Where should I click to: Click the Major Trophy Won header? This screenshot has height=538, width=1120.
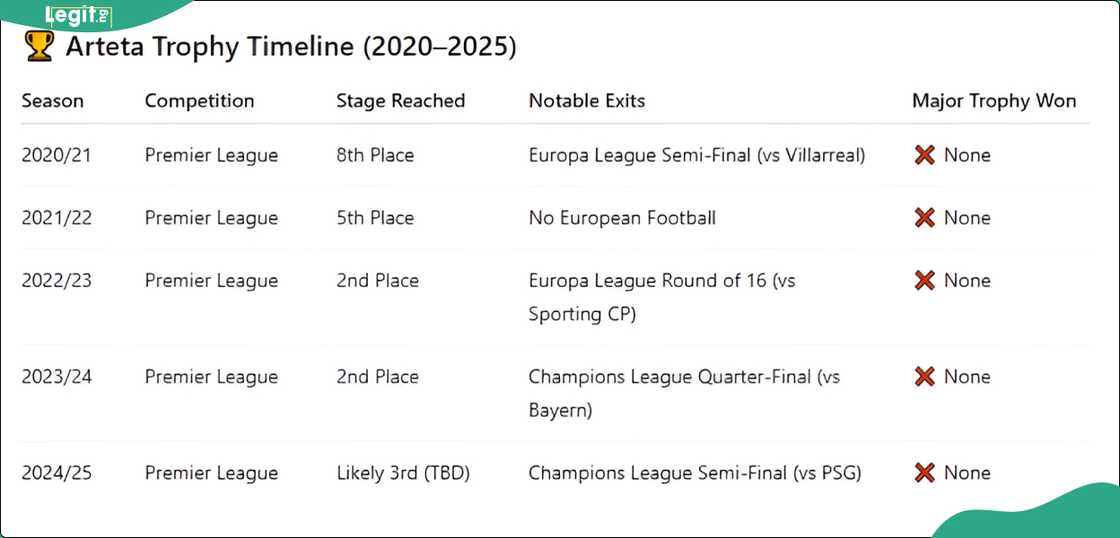pos(994,101)
